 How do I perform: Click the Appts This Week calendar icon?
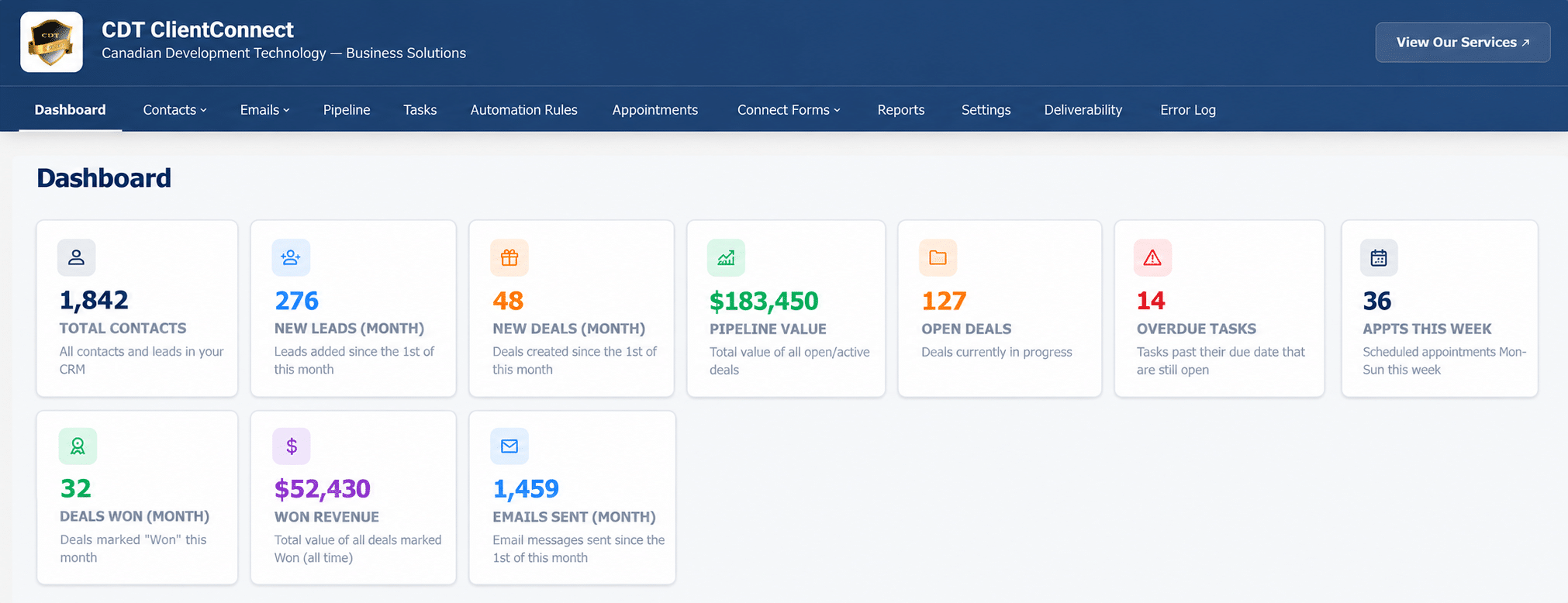pyautogui.click(x=1379, y=257)
